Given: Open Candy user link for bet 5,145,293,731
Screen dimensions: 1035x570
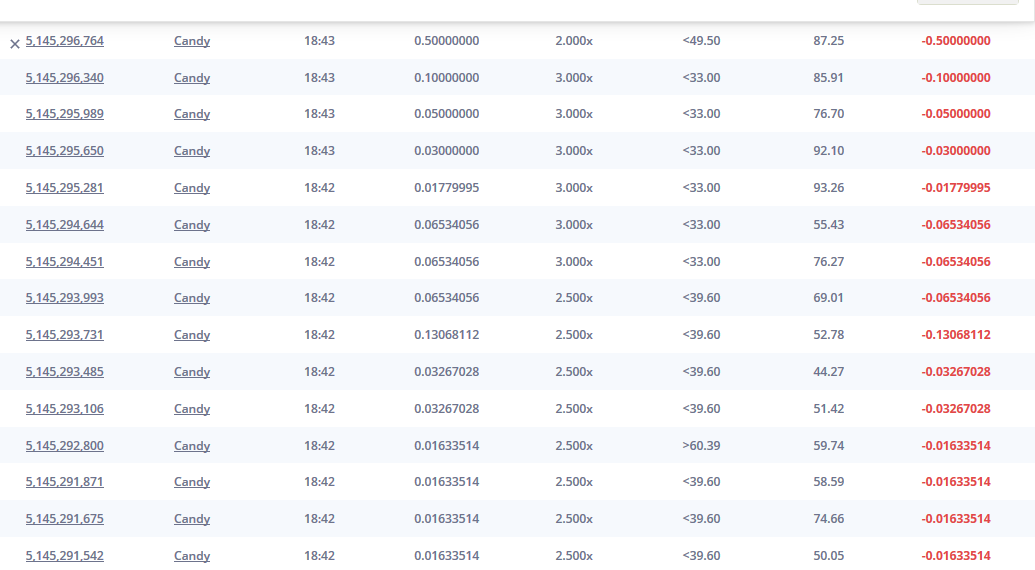Looking at the screenshot, I should 192,335.
